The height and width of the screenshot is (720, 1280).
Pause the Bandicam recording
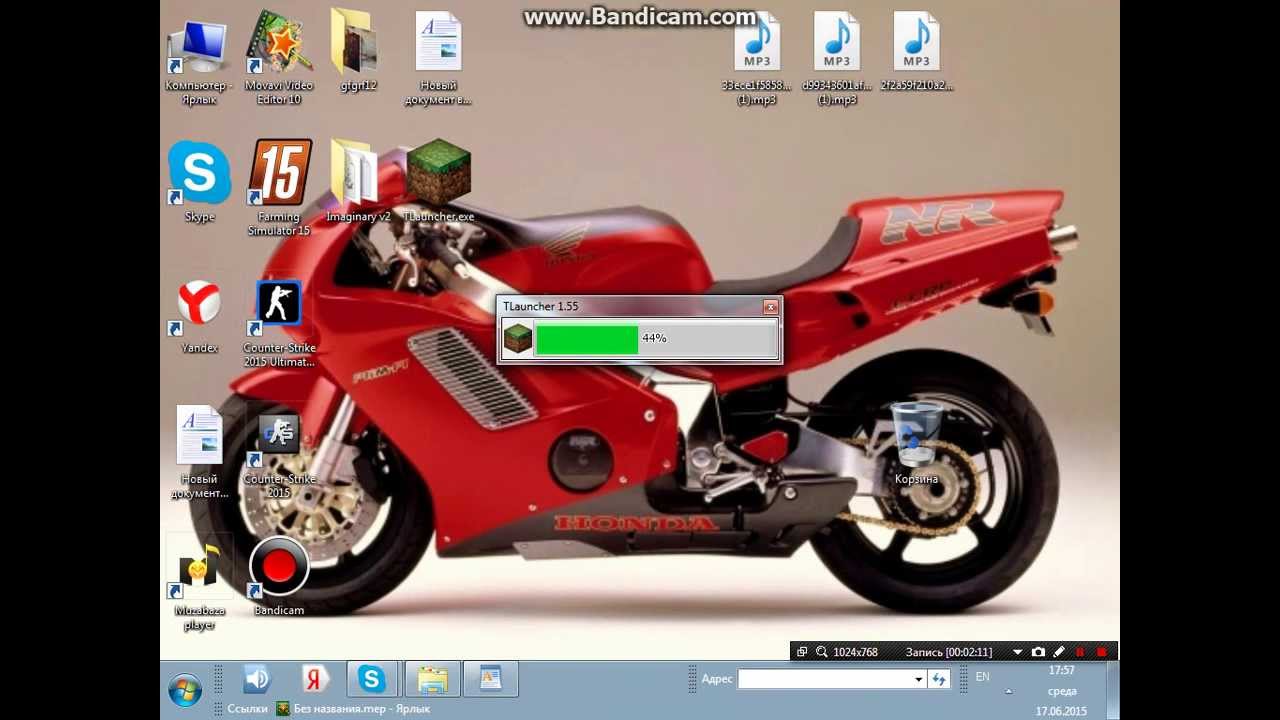pos(1080,652)
